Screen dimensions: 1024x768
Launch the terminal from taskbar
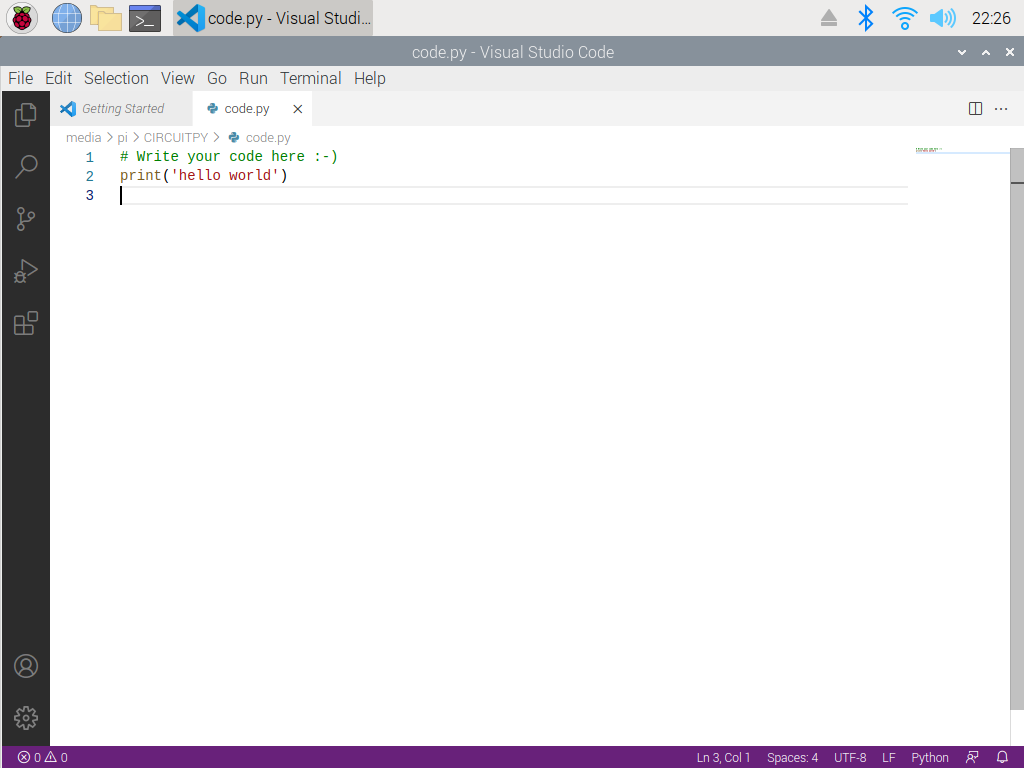145,18
